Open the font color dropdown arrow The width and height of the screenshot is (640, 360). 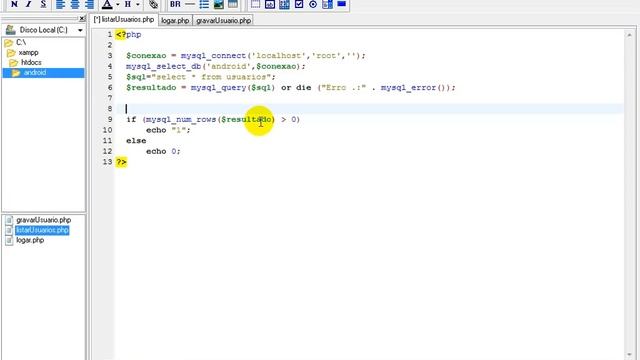click(x=118, y=4)
